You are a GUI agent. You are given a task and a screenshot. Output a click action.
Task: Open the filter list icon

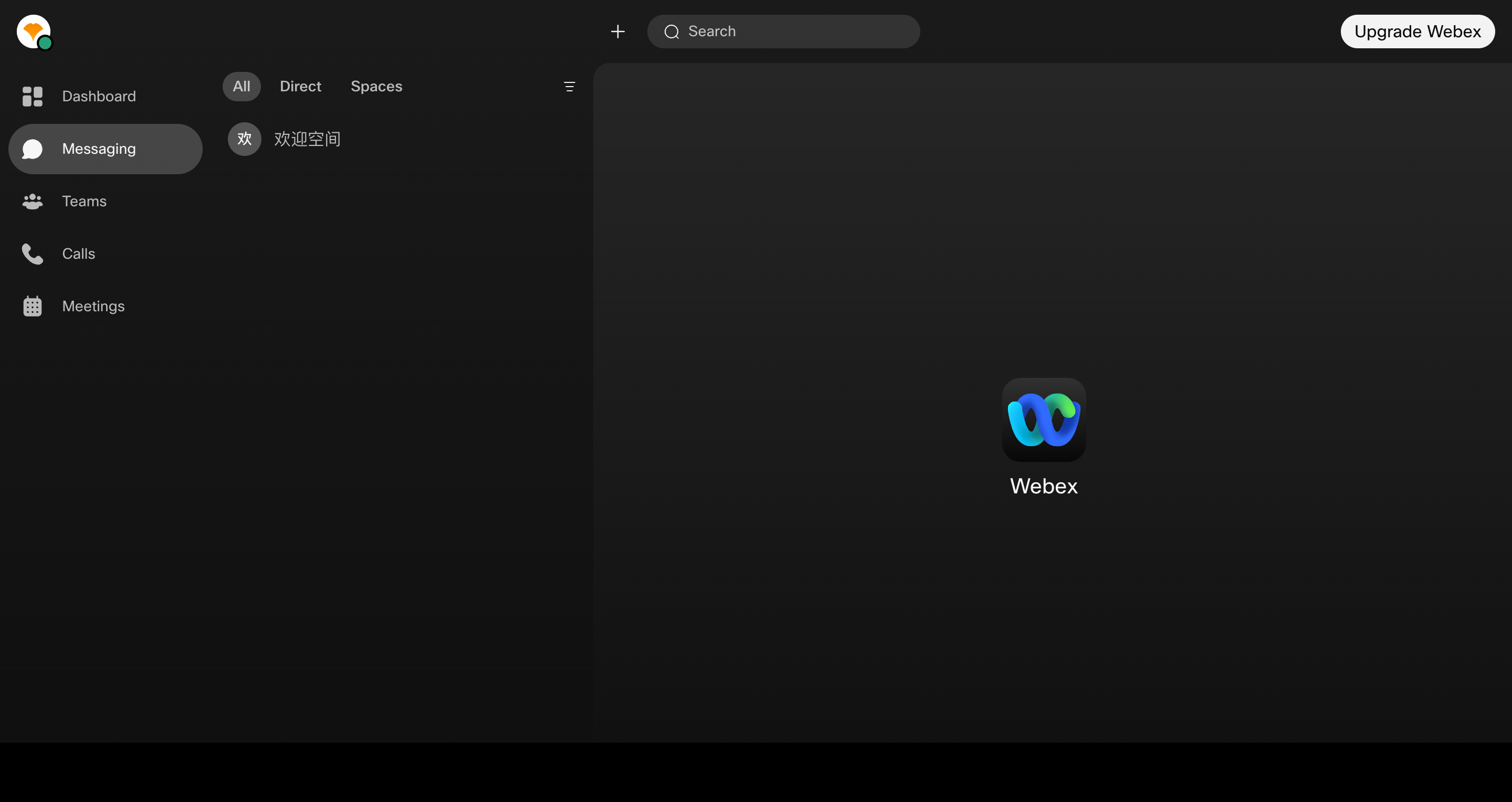pyautogui.click(x=569, y=87)
